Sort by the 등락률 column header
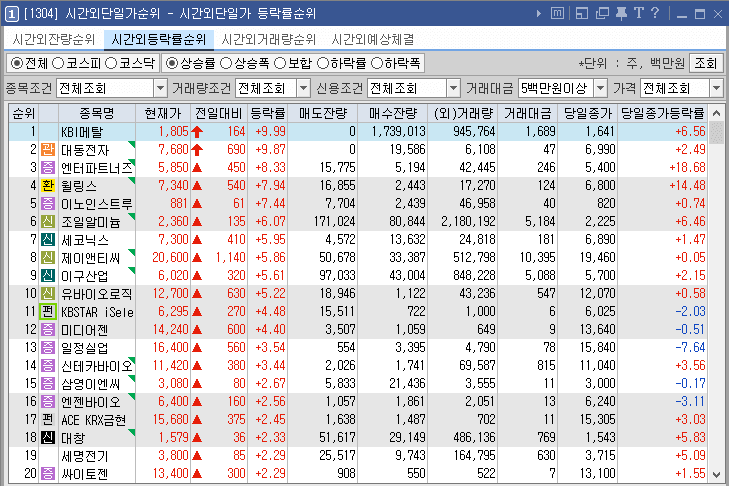The height and width of the screenshot is (486, 729). (x=267, y=113)
